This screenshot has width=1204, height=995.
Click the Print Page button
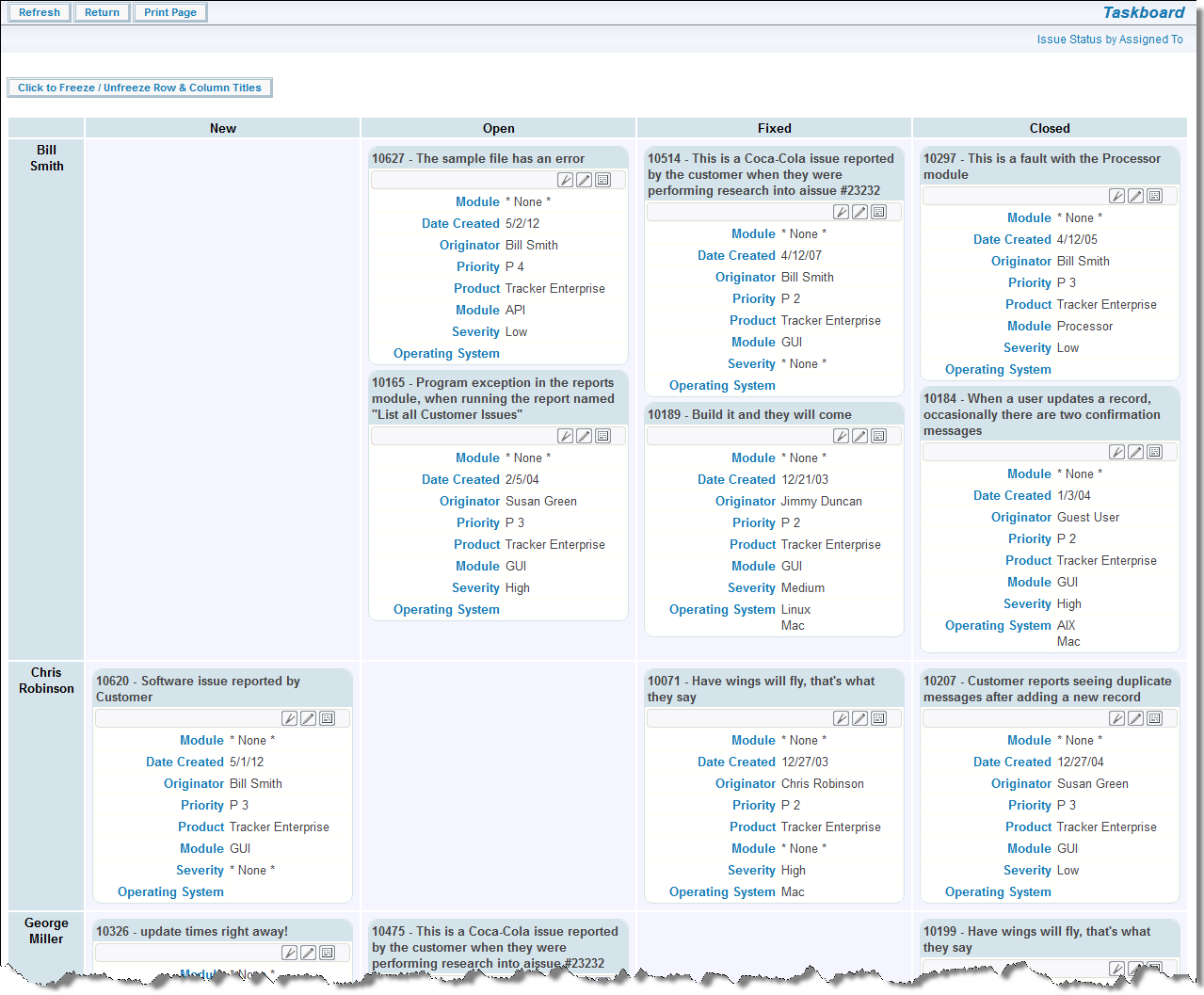point(170,12)
